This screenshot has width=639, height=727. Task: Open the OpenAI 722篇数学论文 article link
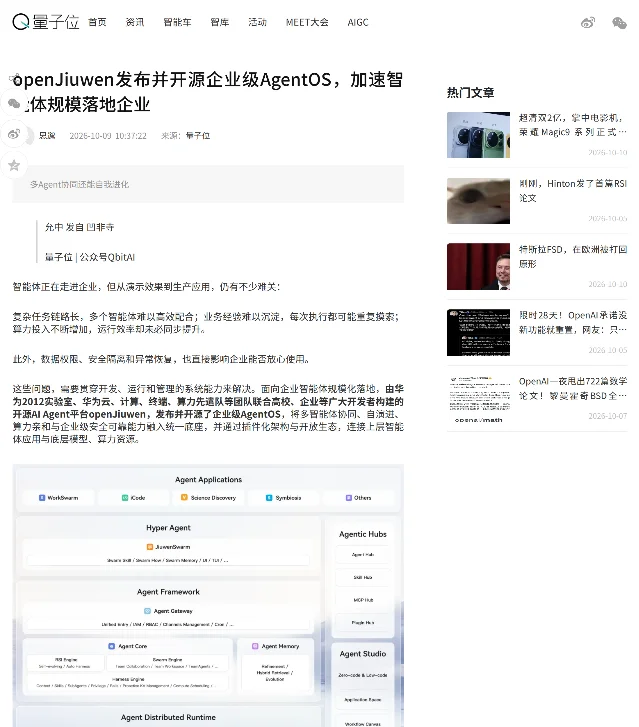[573, 388]
